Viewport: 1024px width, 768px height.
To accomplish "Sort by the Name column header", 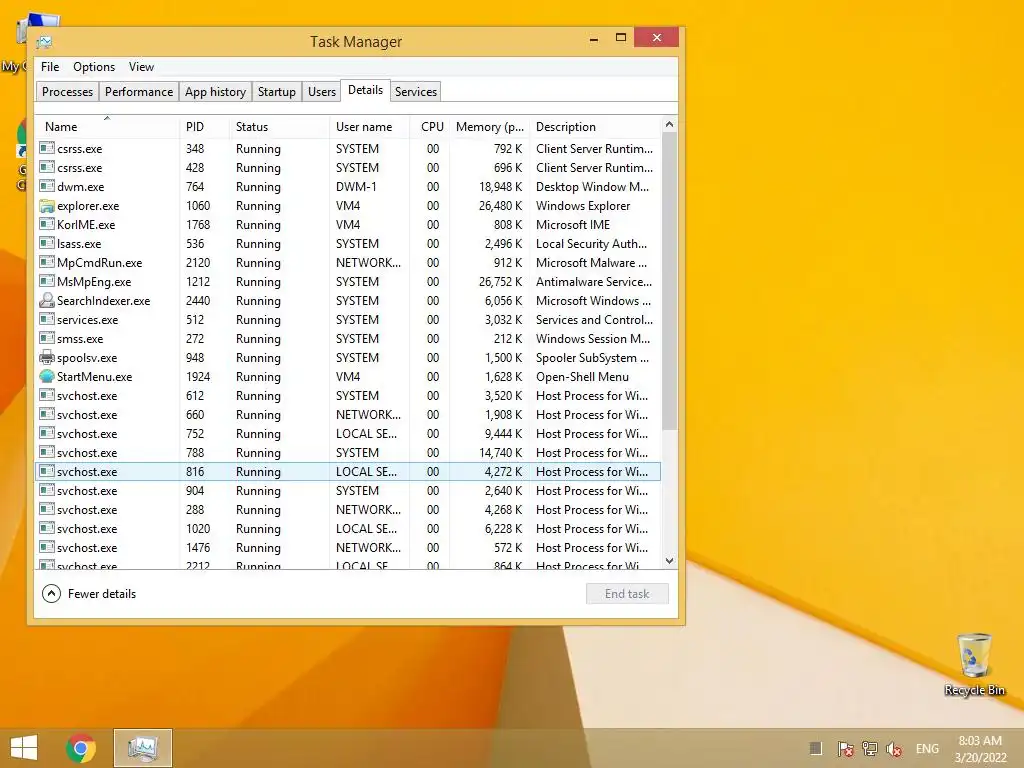I will click(107, 127).
